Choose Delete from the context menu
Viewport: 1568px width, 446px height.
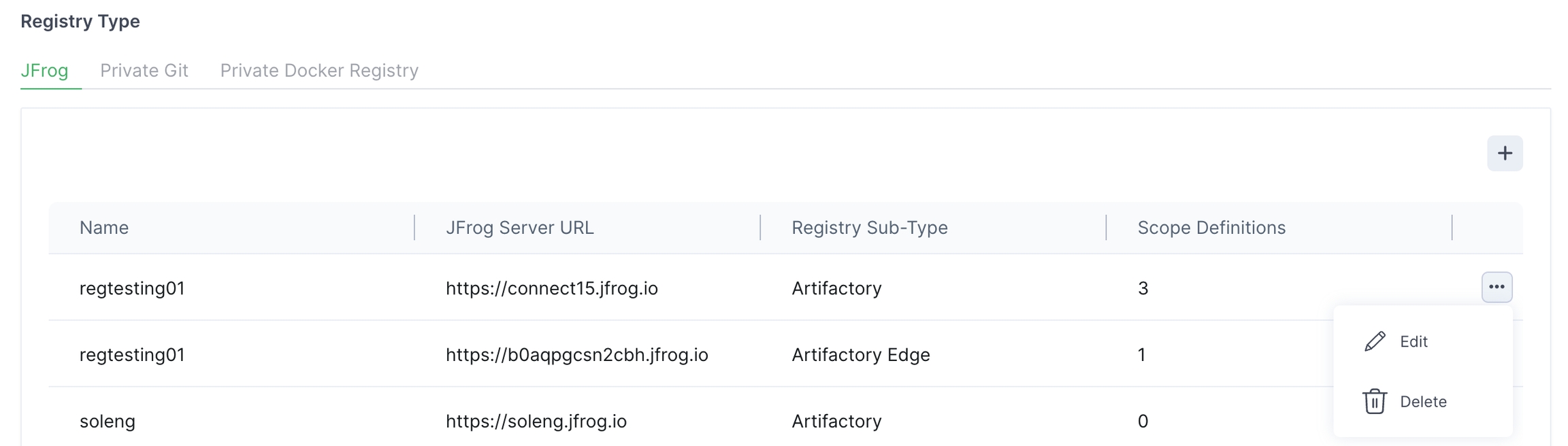click(x=1423, y=401)
